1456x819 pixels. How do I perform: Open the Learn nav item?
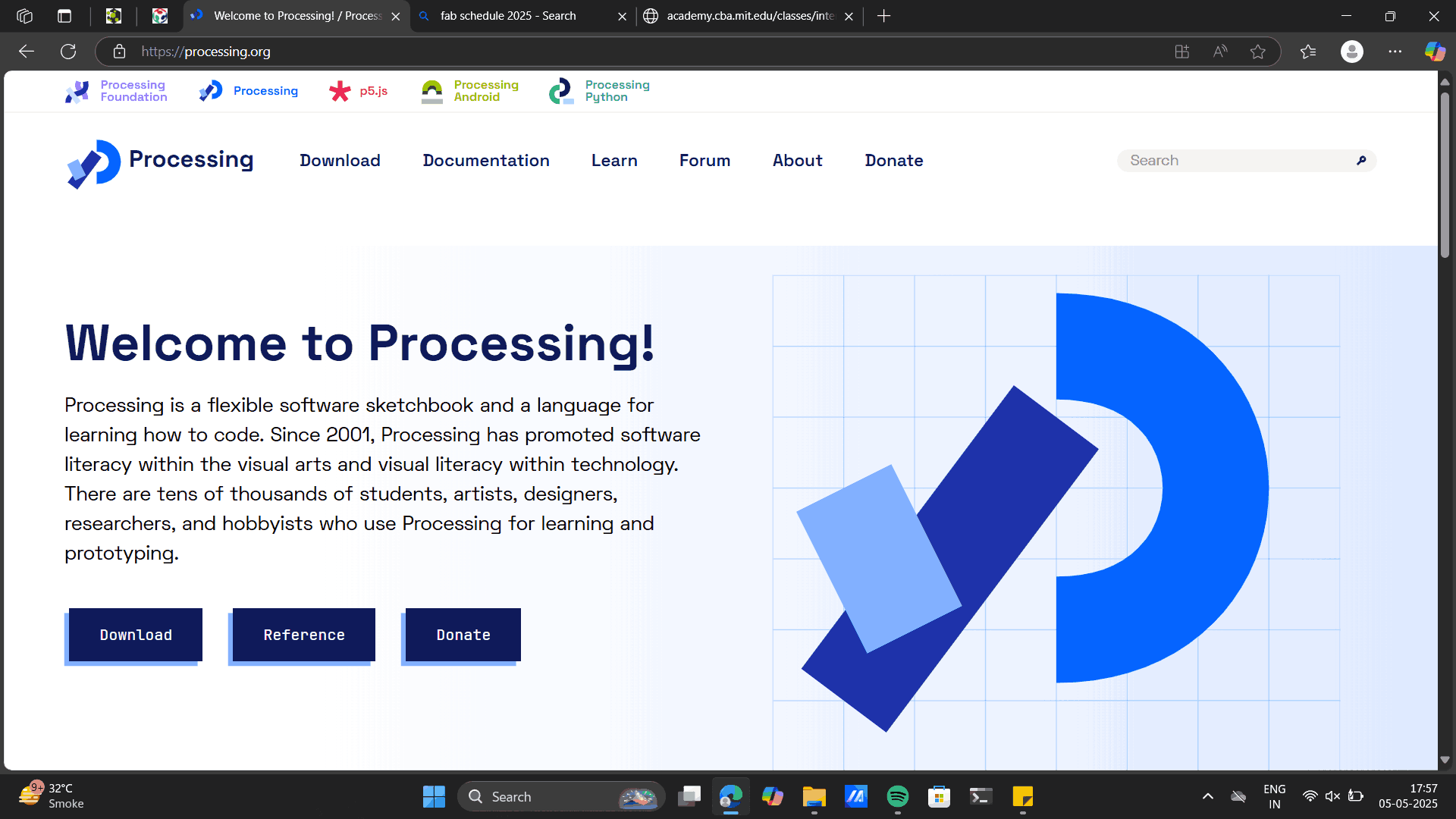click(614, 161)
